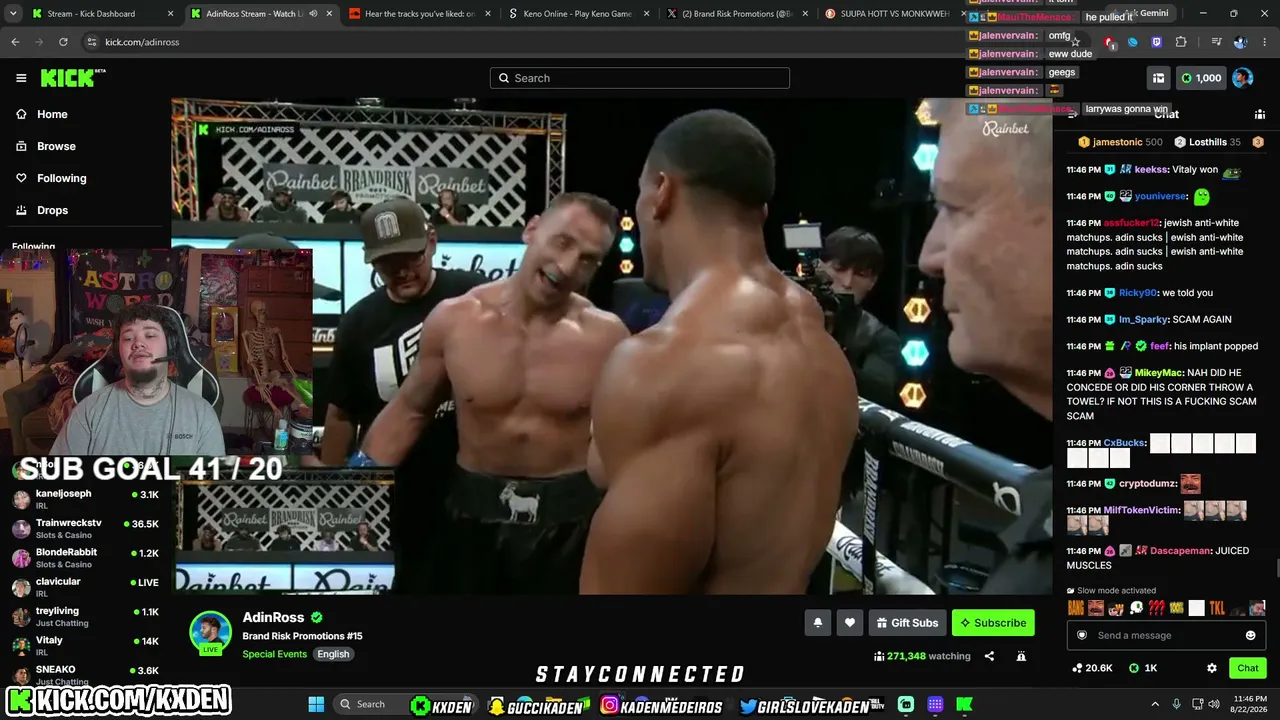Screen dimensions: 1280x720
Task: Open the AdinRoss channel avatar
Action: pos(211,632)
